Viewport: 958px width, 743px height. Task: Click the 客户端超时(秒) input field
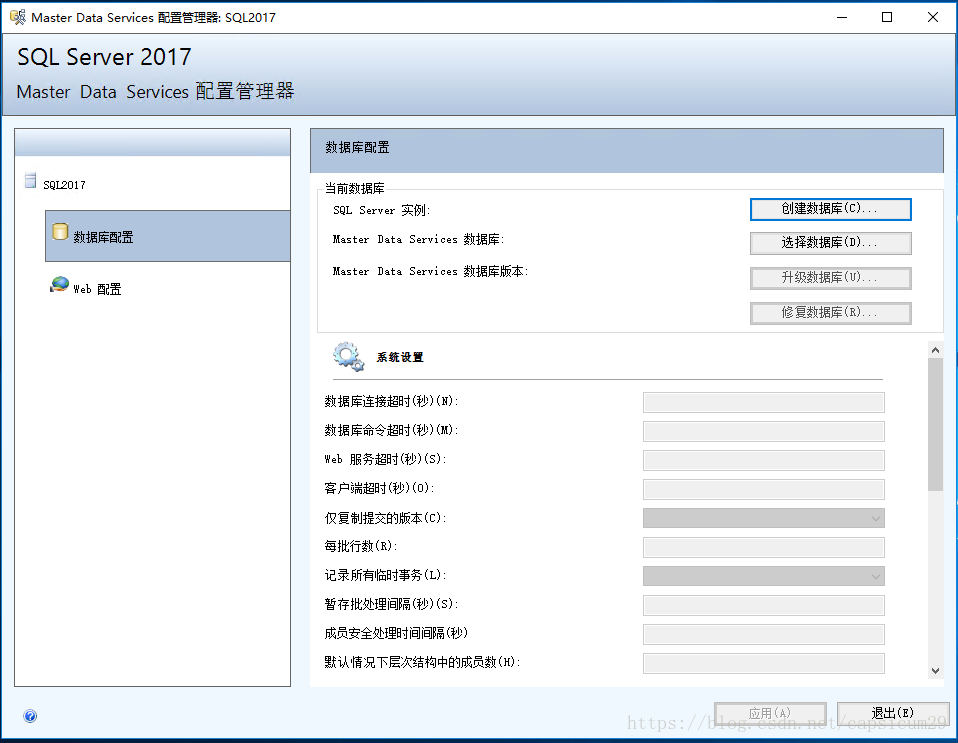click(x=764, y=489)
